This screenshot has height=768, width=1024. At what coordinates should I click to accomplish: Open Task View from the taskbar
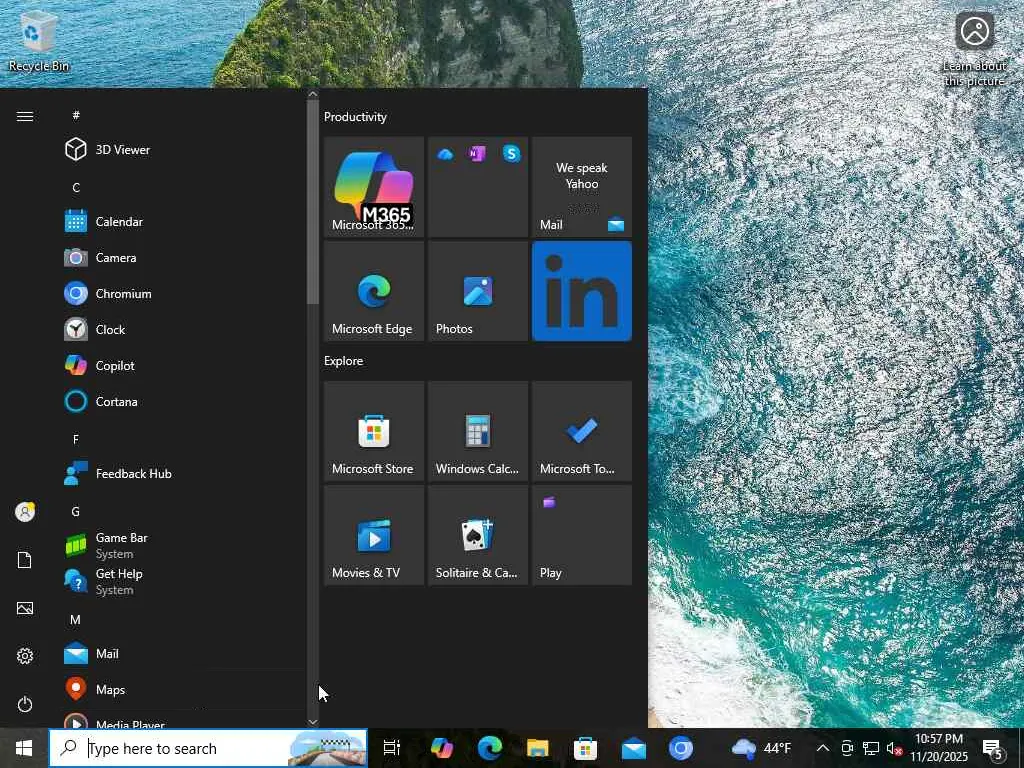click(x=391, y=748)
